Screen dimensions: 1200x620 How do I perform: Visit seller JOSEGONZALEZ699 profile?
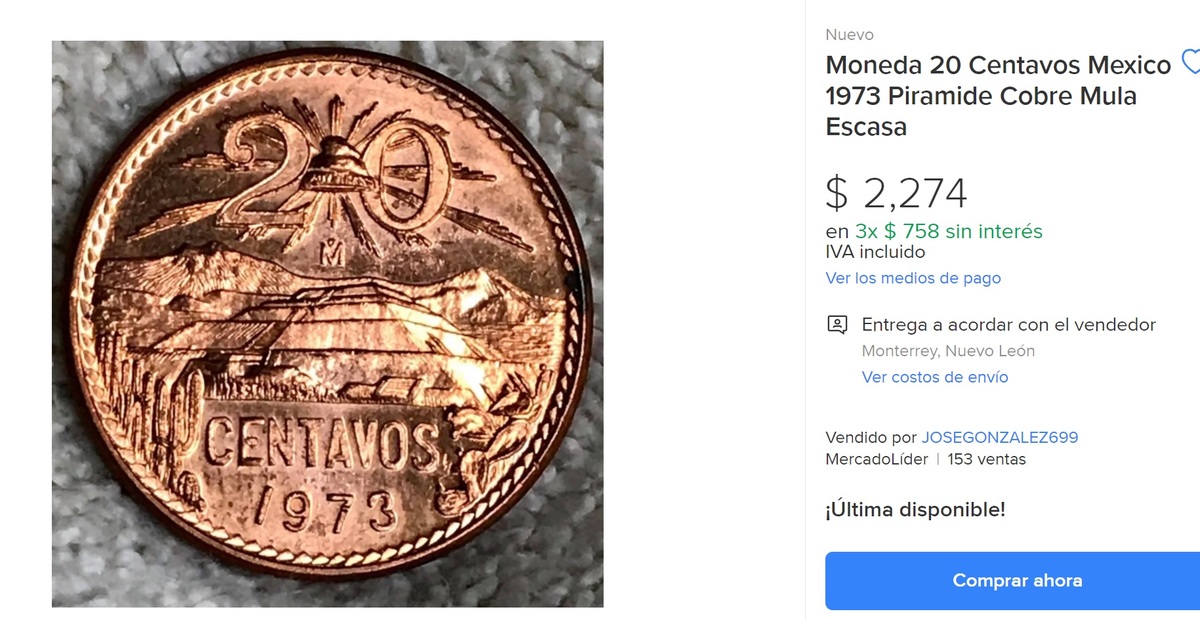coord(1000,437)
